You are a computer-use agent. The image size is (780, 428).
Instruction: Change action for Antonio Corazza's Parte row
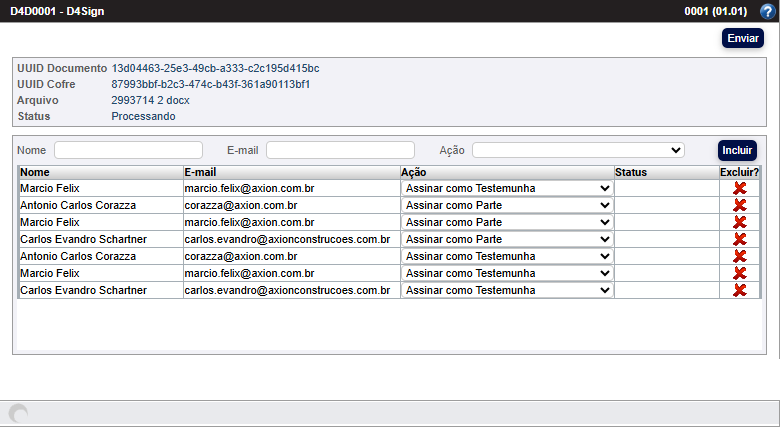[507, 205]
